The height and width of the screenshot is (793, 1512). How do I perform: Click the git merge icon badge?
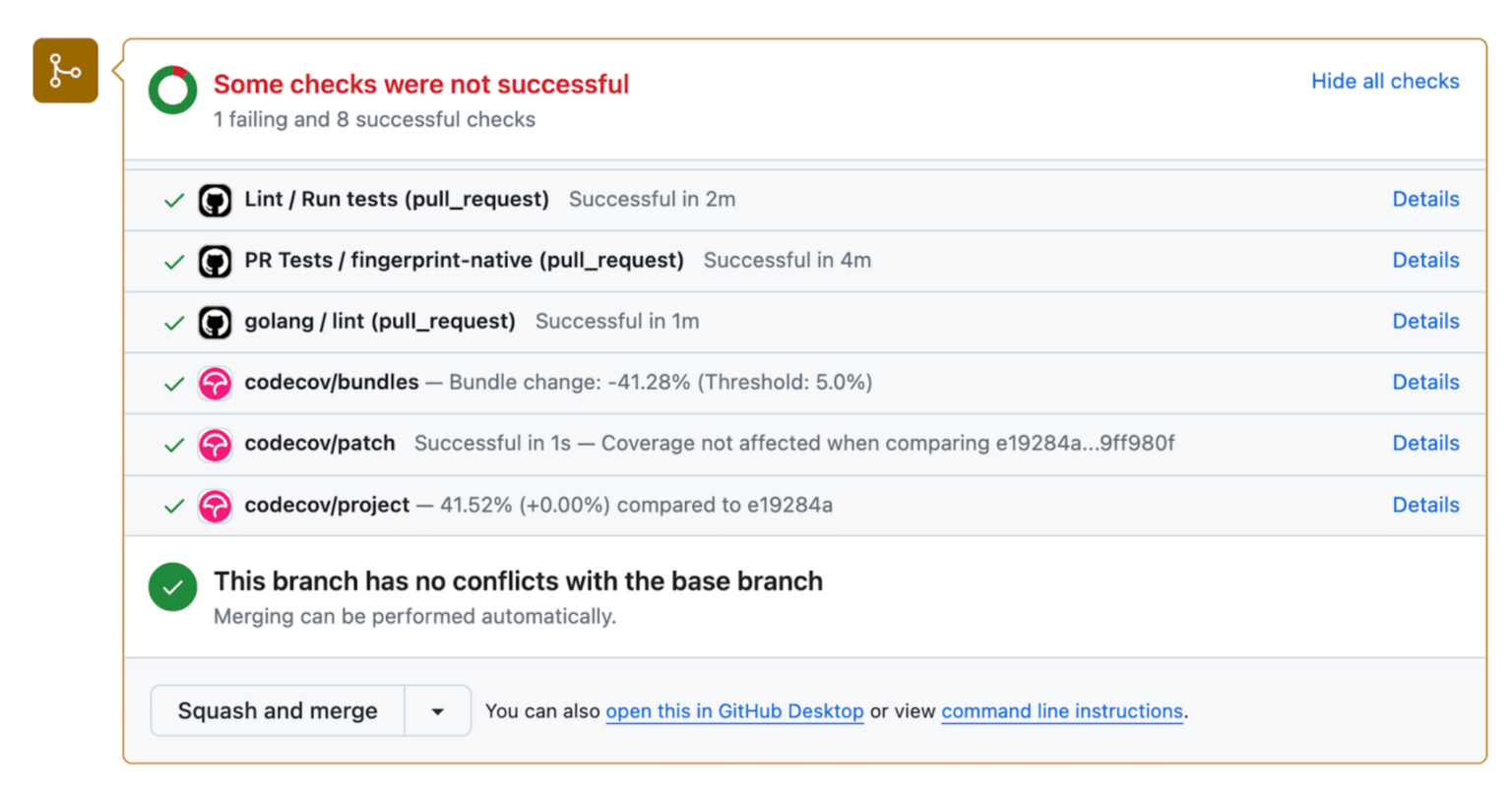(x=65, y=71)
